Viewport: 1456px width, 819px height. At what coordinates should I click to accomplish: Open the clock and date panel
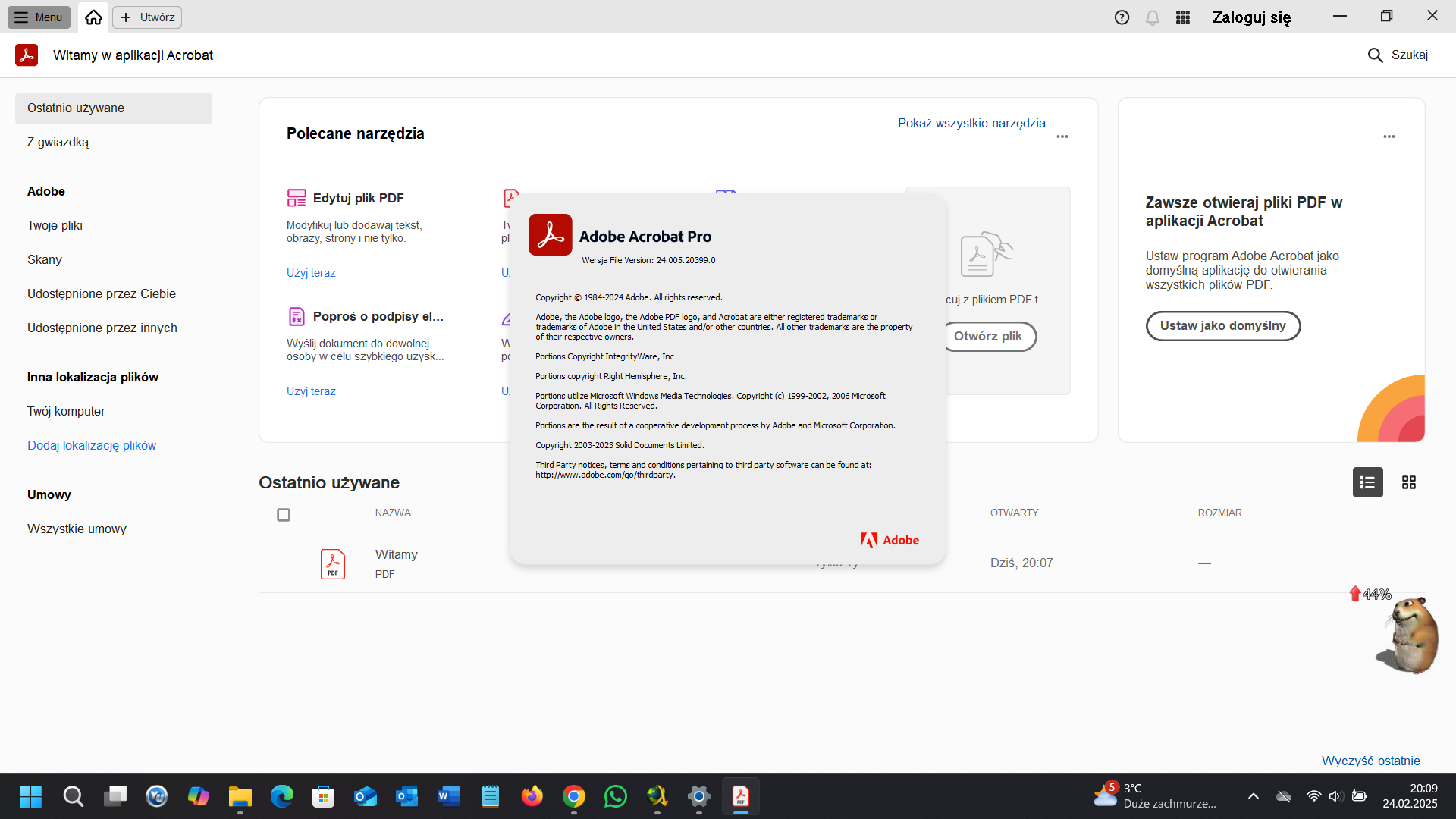(x=1410, y=797)
